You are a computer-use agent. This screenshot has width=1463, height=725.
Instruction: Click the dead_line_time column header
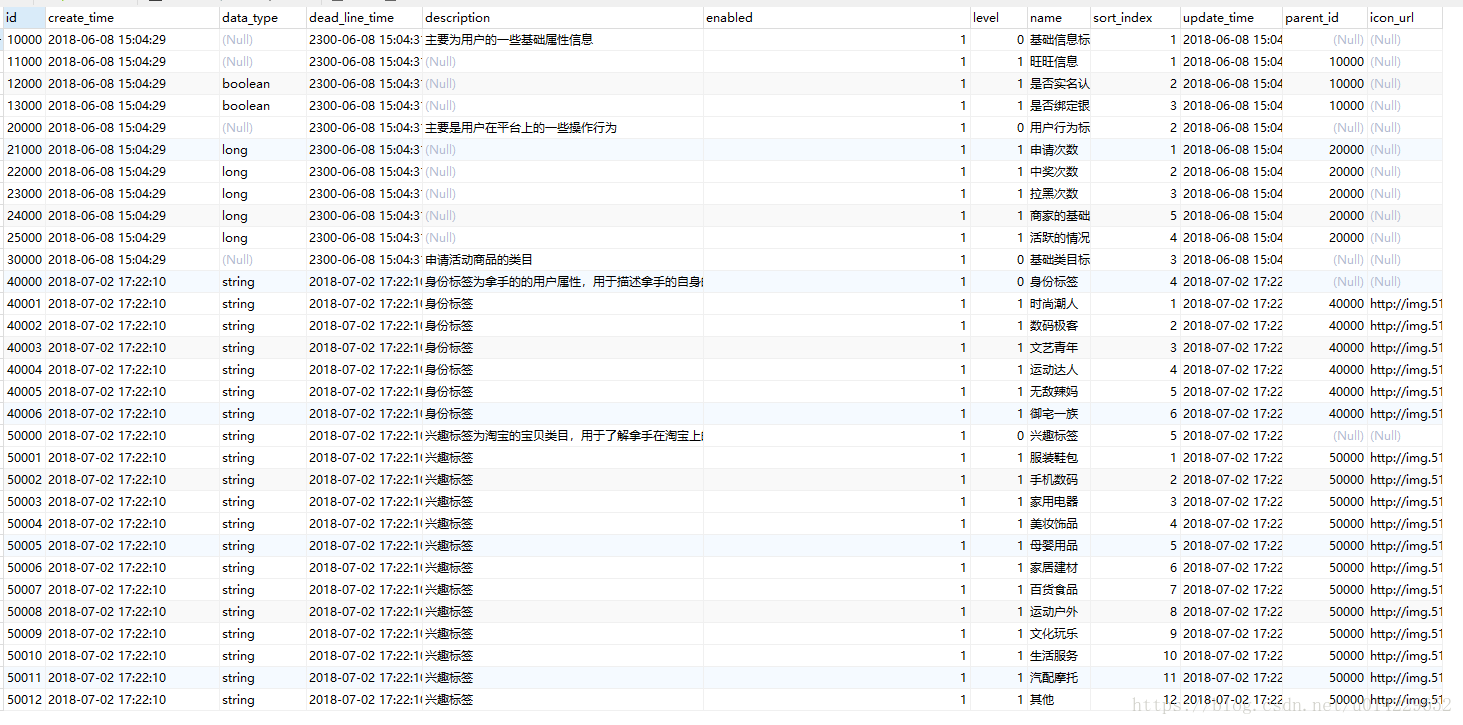coord(364,18)
